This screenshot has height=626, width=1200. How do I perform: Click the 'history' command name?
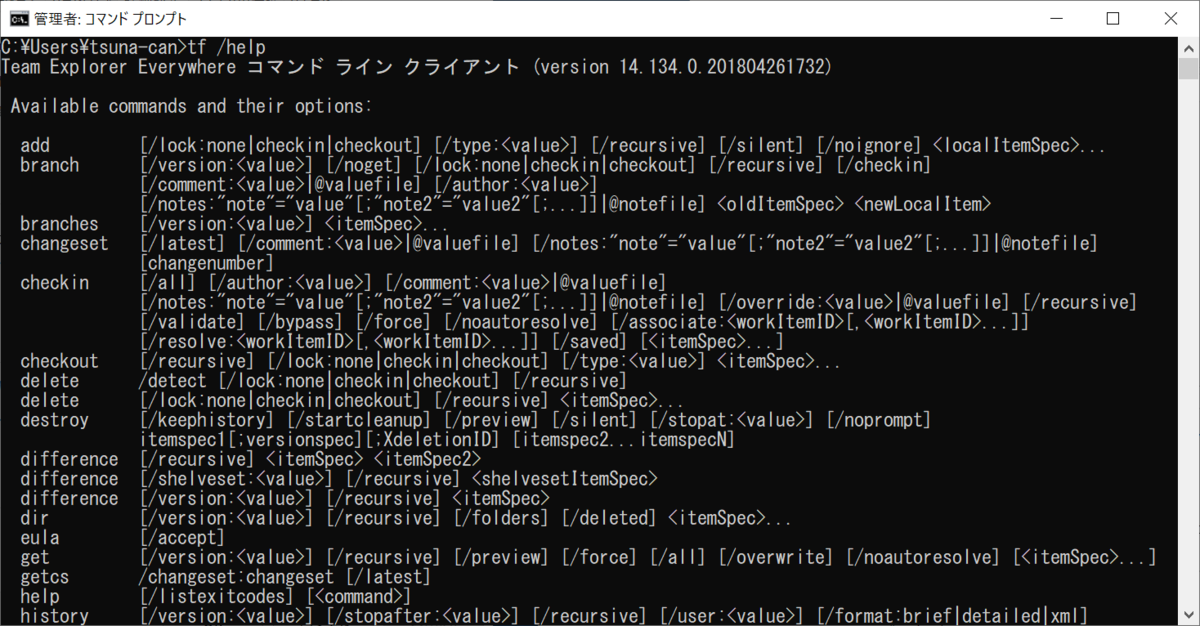coord(54,616)
